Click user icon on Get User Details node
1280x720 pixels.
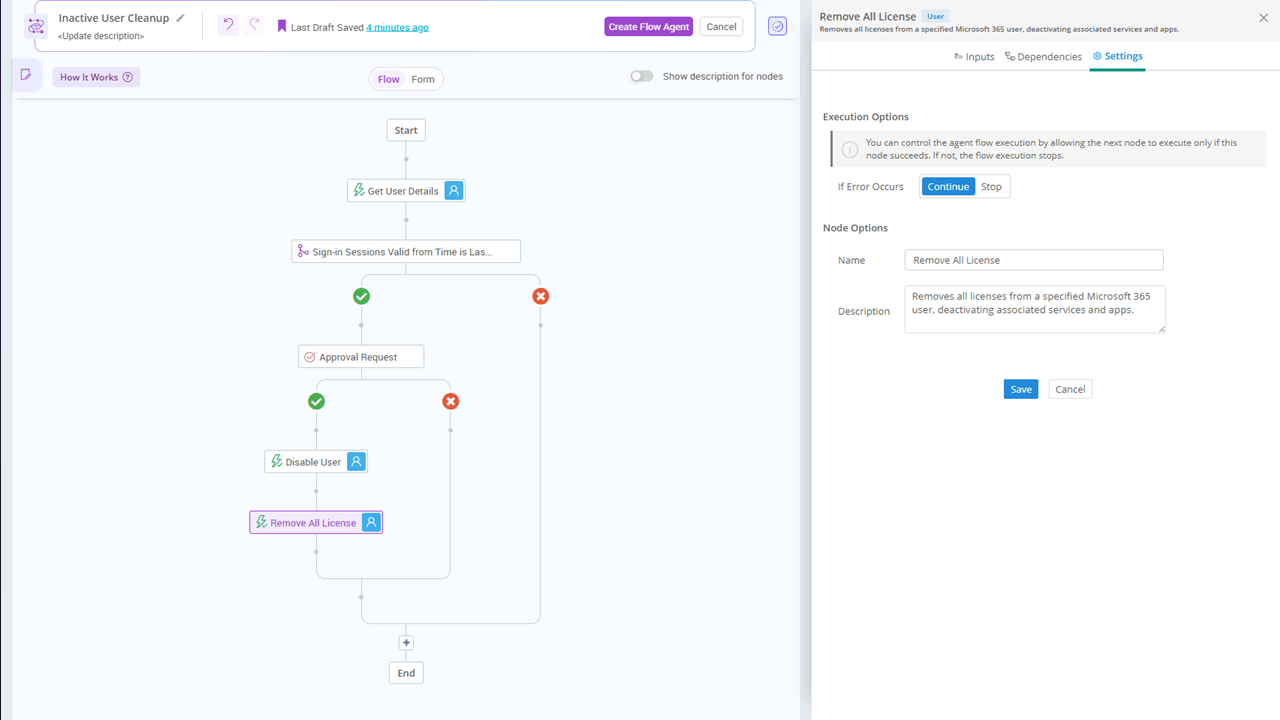coord(454,190)
